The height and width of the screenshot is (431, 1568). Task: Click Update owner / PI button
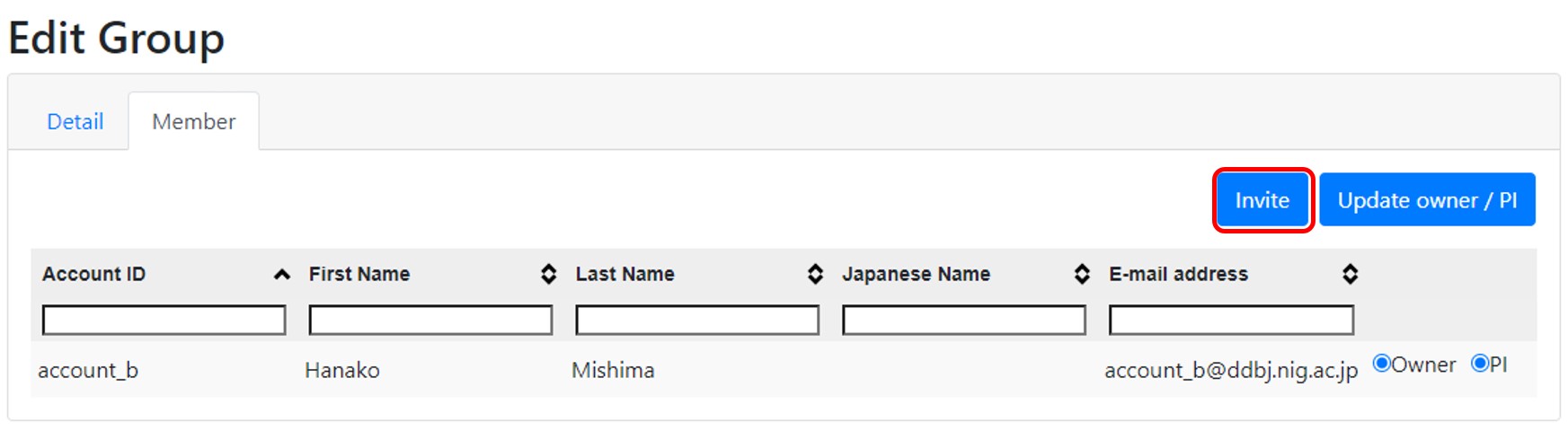1427,200
